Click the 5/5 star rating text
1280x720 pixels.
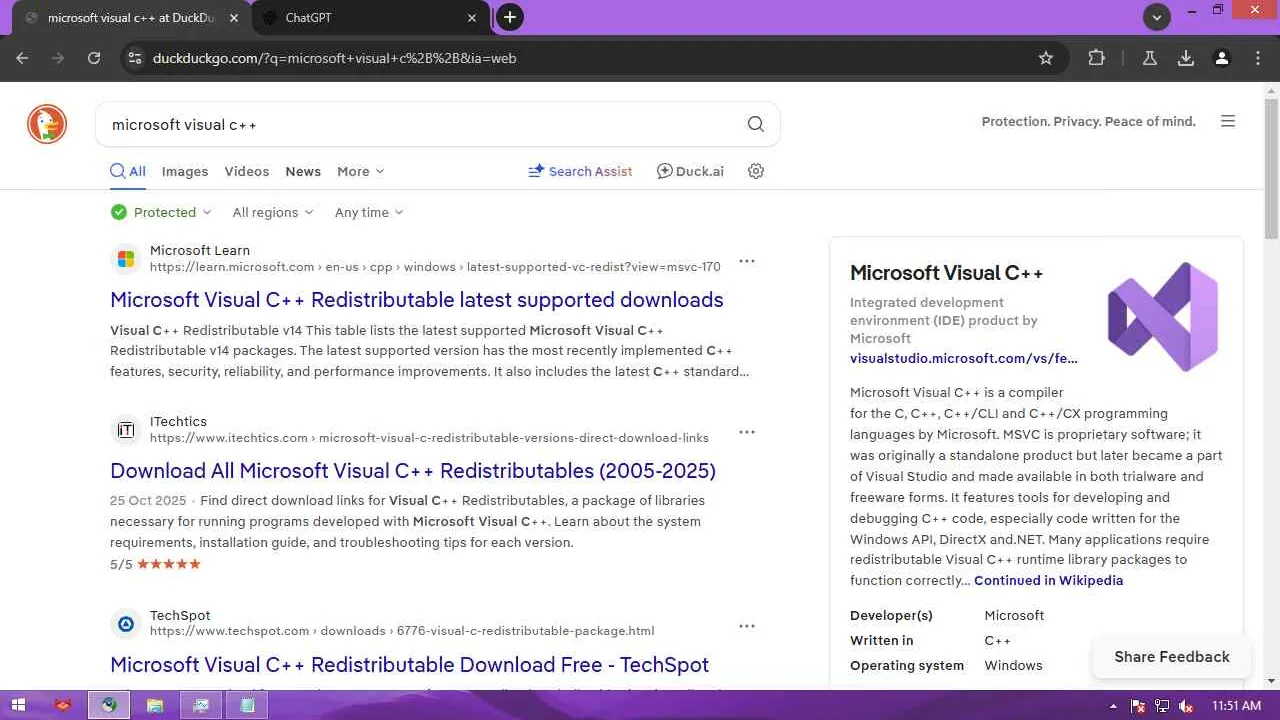155,564
